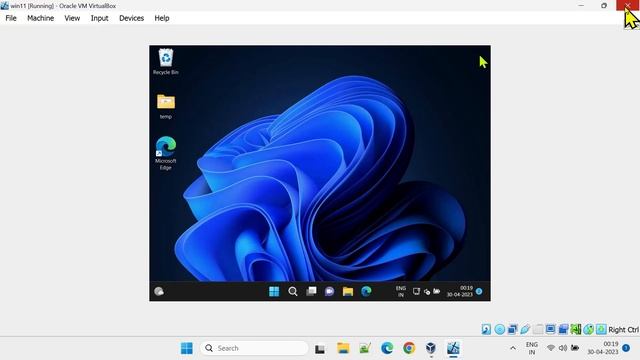640x360 pixels.
Task: Close the win11 VirtualBox window
Action: pos(628,5)
